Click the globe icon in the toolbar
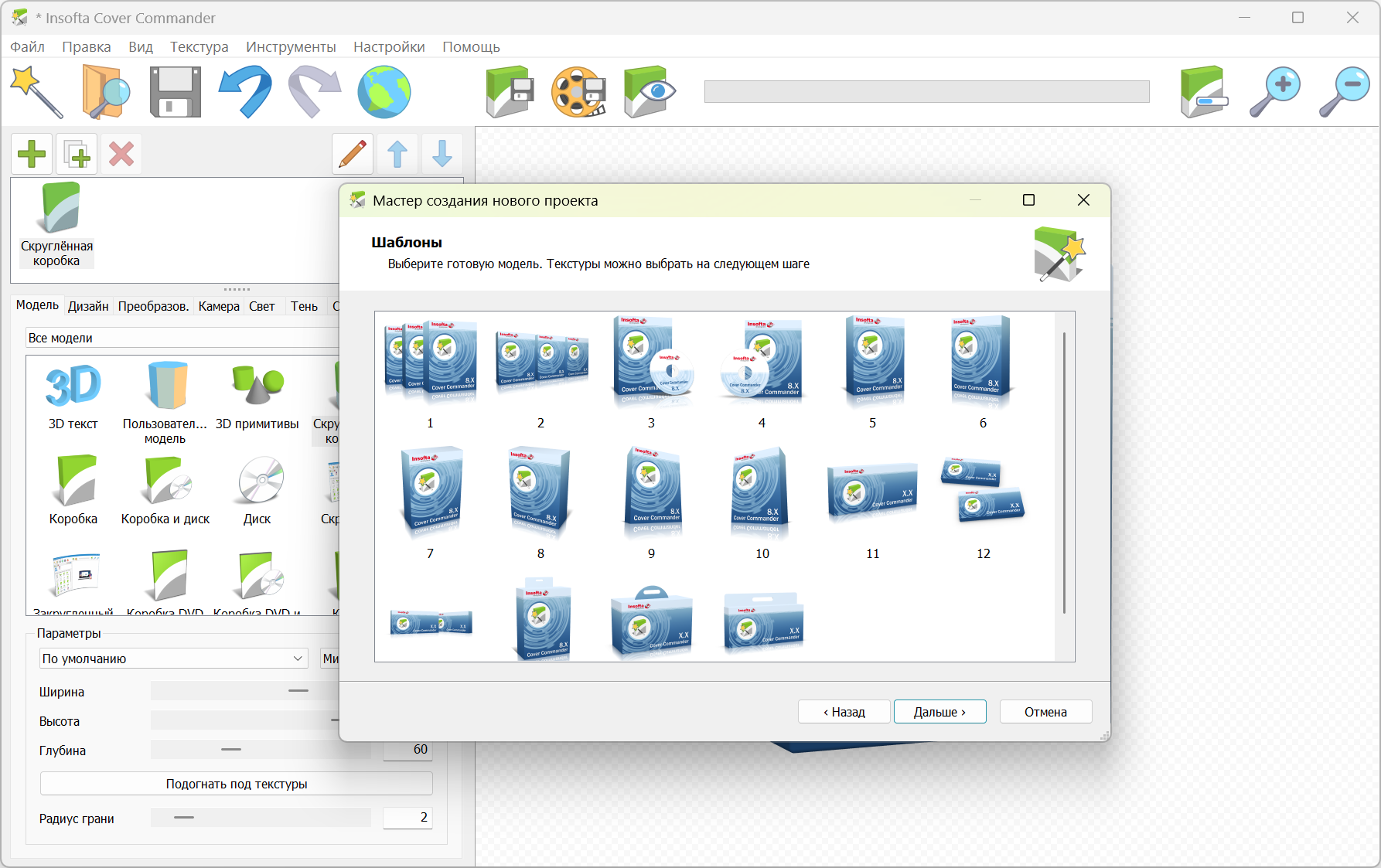This screenshot has width=1381, height=868. (x=384, y=92)
